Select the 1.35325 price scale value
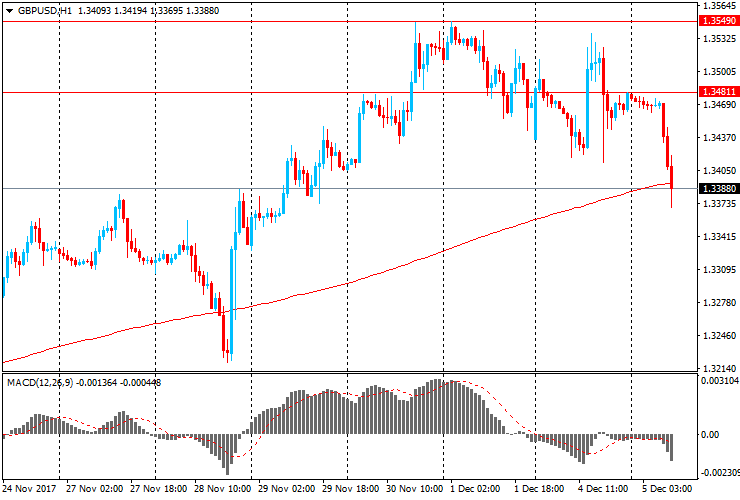Viewport: 740px width, 500px height. (x=719, y=39)
